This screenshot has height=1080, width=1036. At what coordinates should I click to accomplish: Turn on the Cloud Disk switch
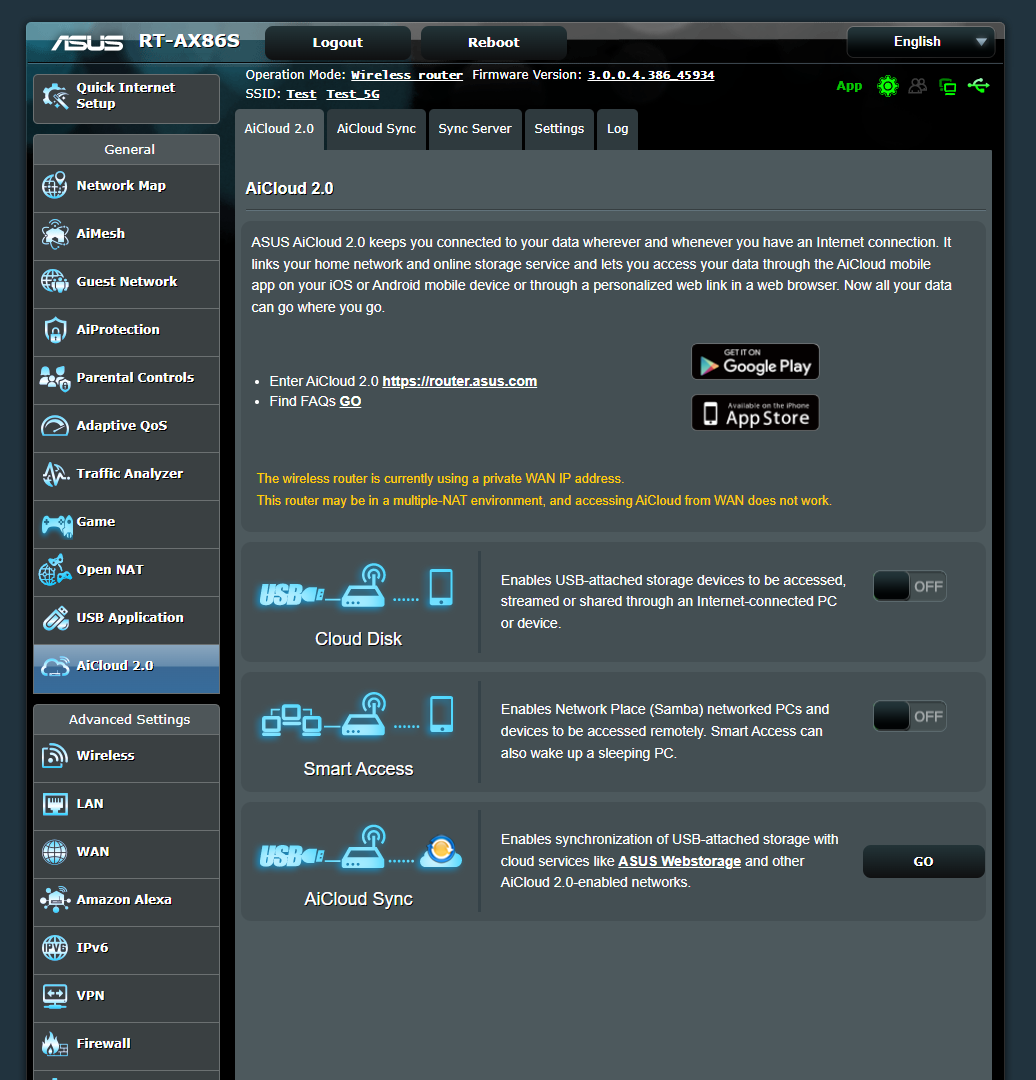tap(909, 586)
